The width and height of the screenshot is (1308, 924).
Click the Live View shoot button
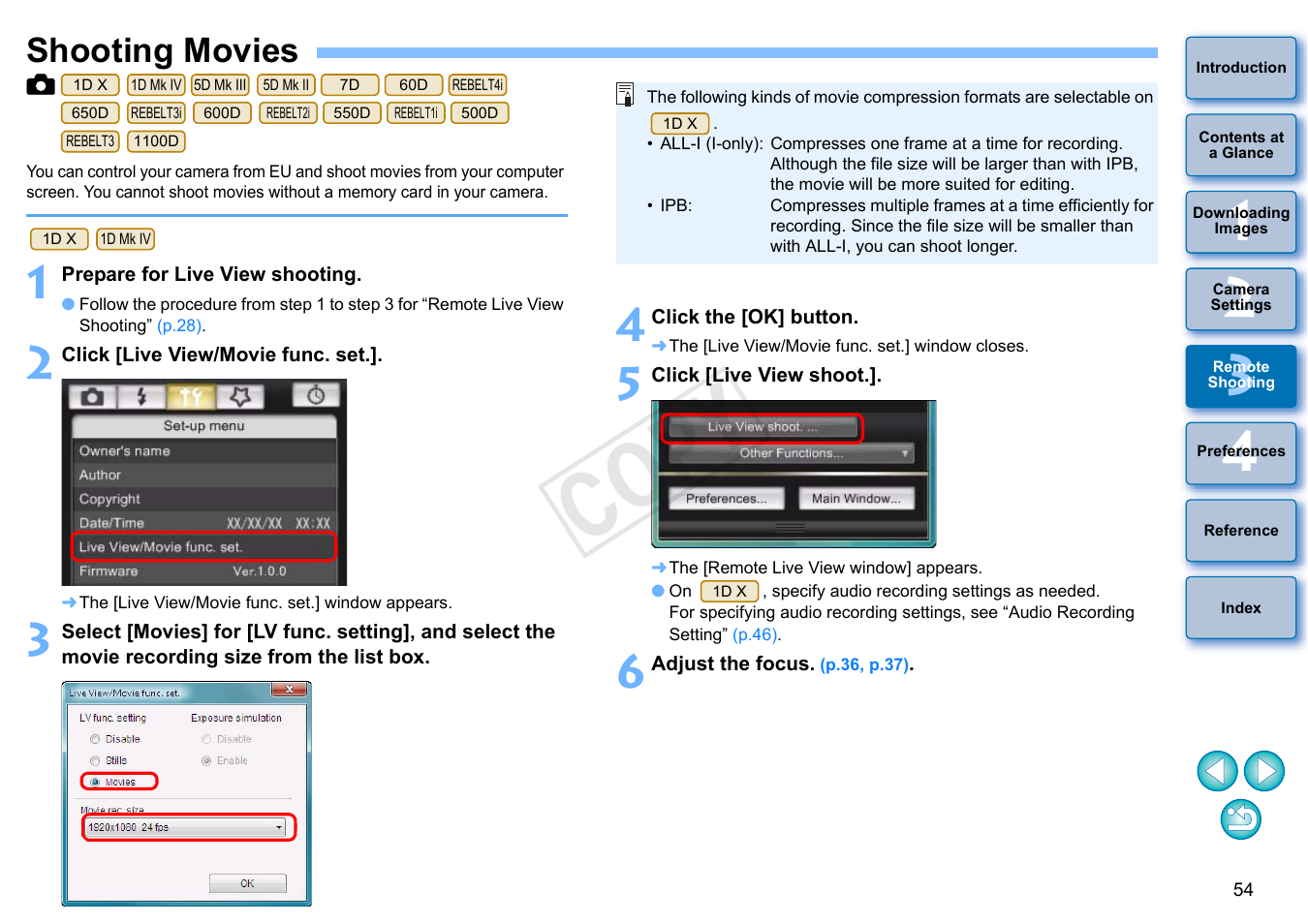[763, 427]
